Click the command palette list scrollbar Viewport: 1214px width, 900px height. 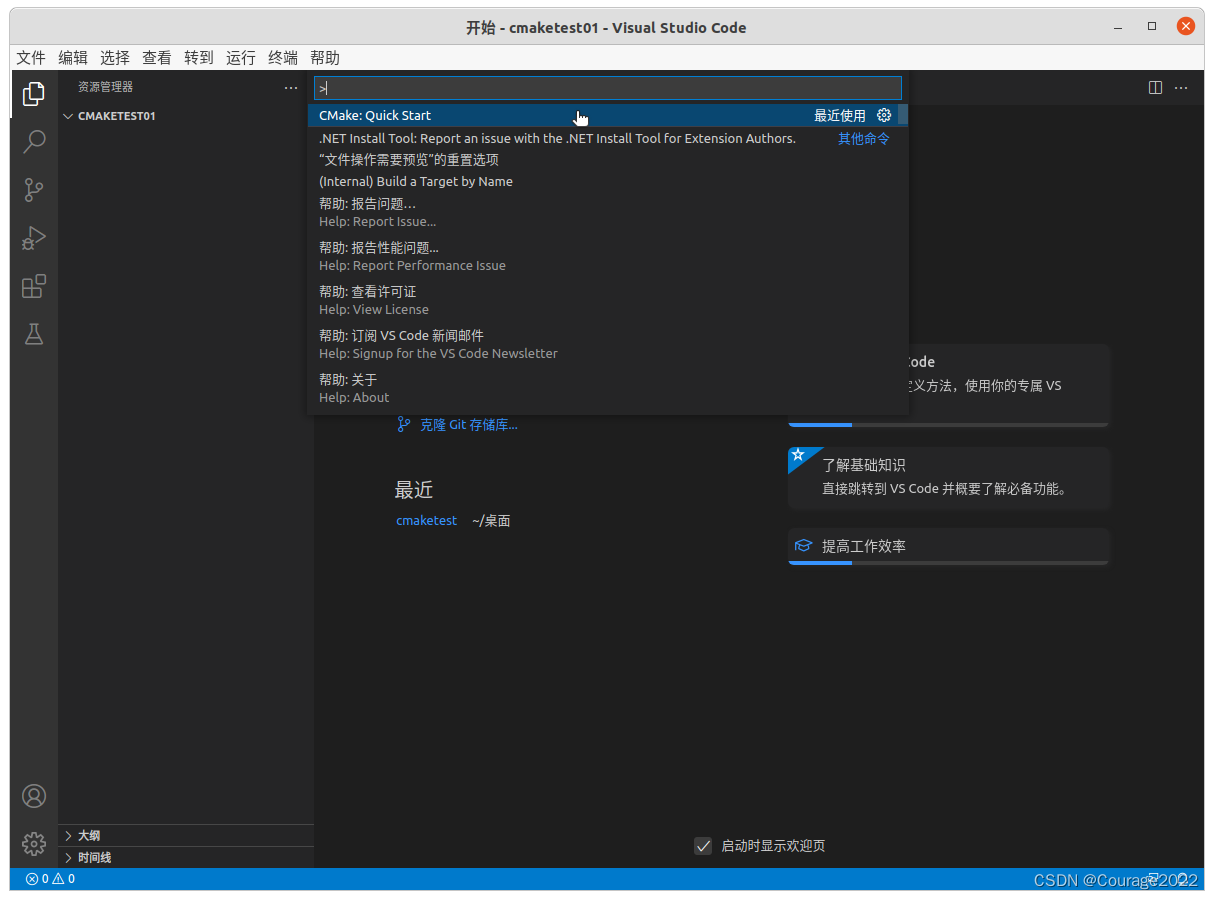(x=903, y=115)
